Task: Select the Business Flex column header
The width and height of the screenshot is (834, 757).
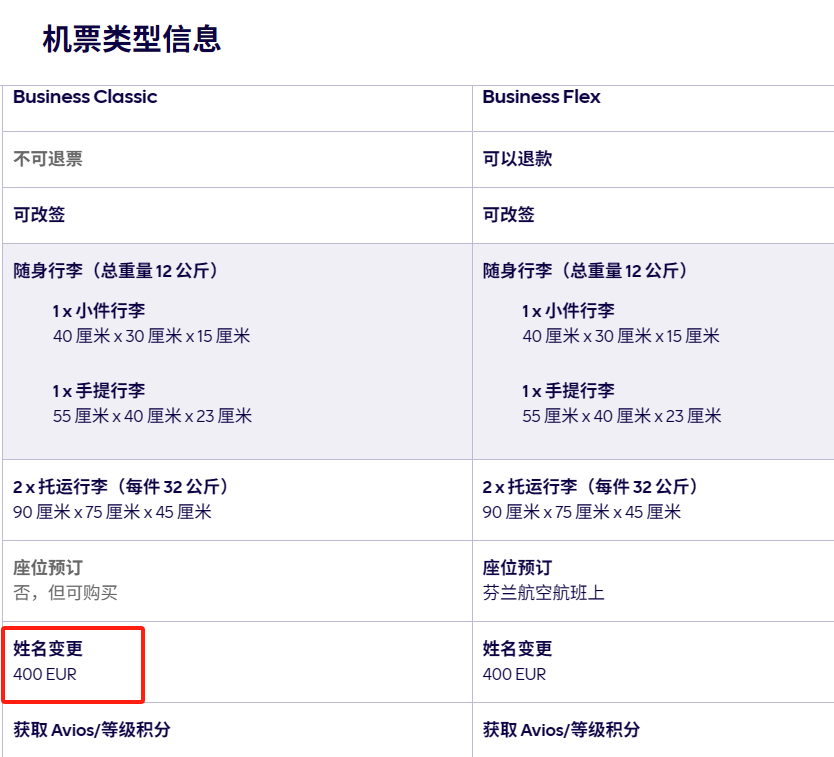Action: point(541,97)
